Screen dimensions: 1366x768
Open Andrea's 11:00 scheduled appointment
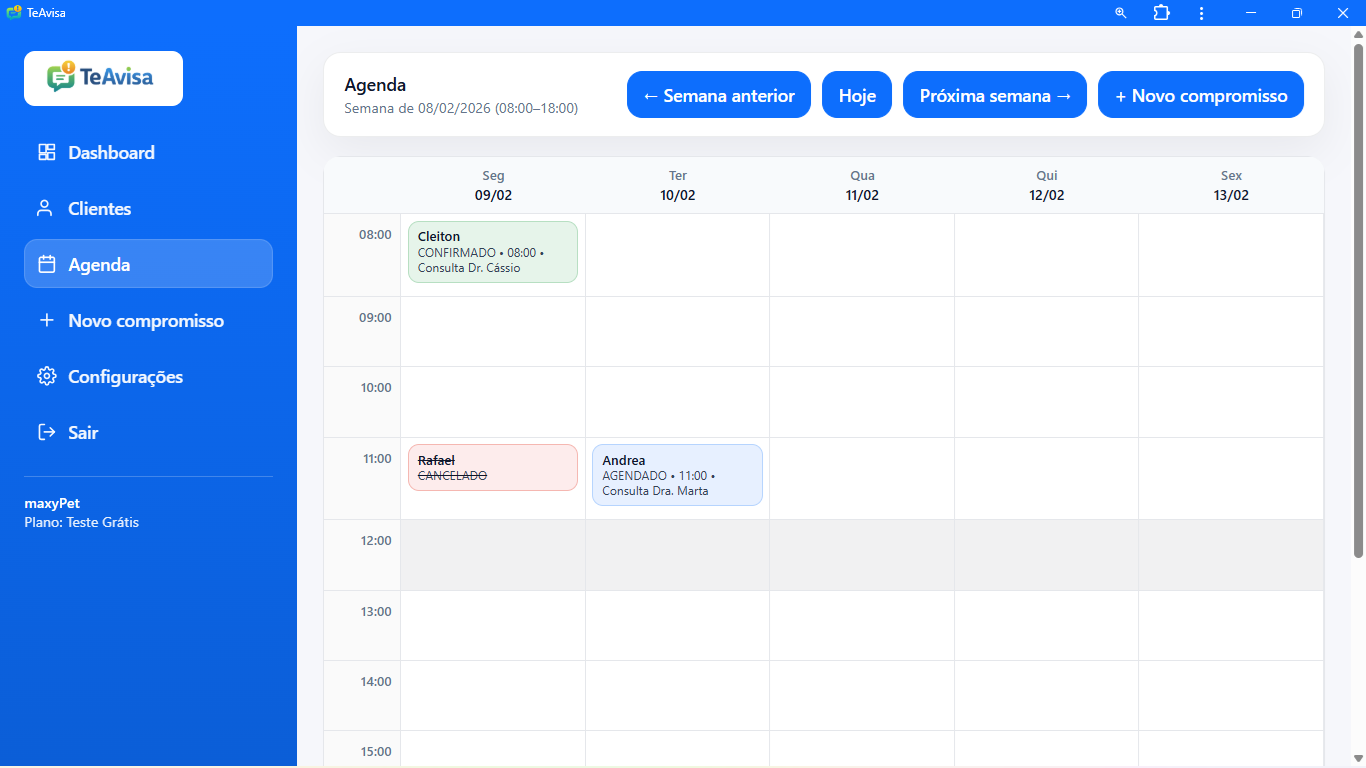pyautogui.click(x=677, y=475)
